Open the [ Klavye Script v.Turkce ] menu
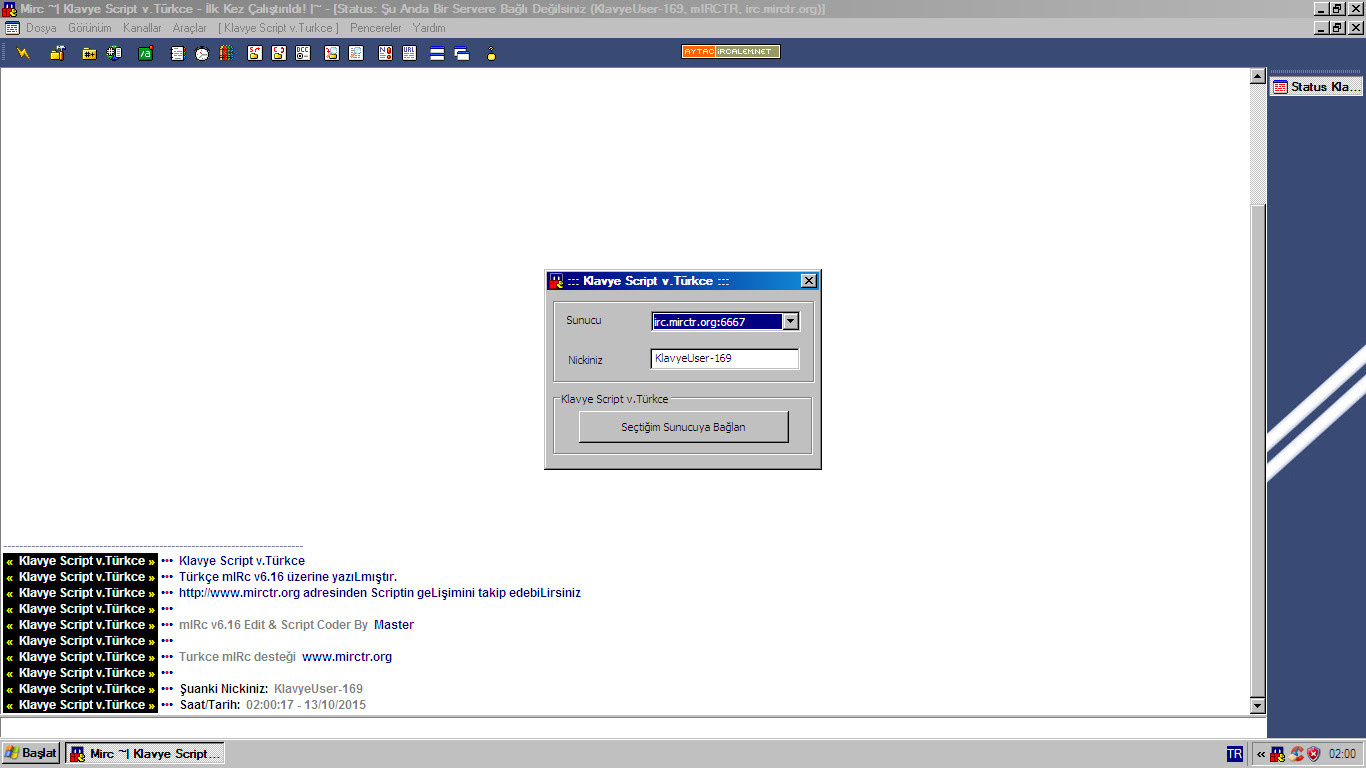 (x=278, y=28)
